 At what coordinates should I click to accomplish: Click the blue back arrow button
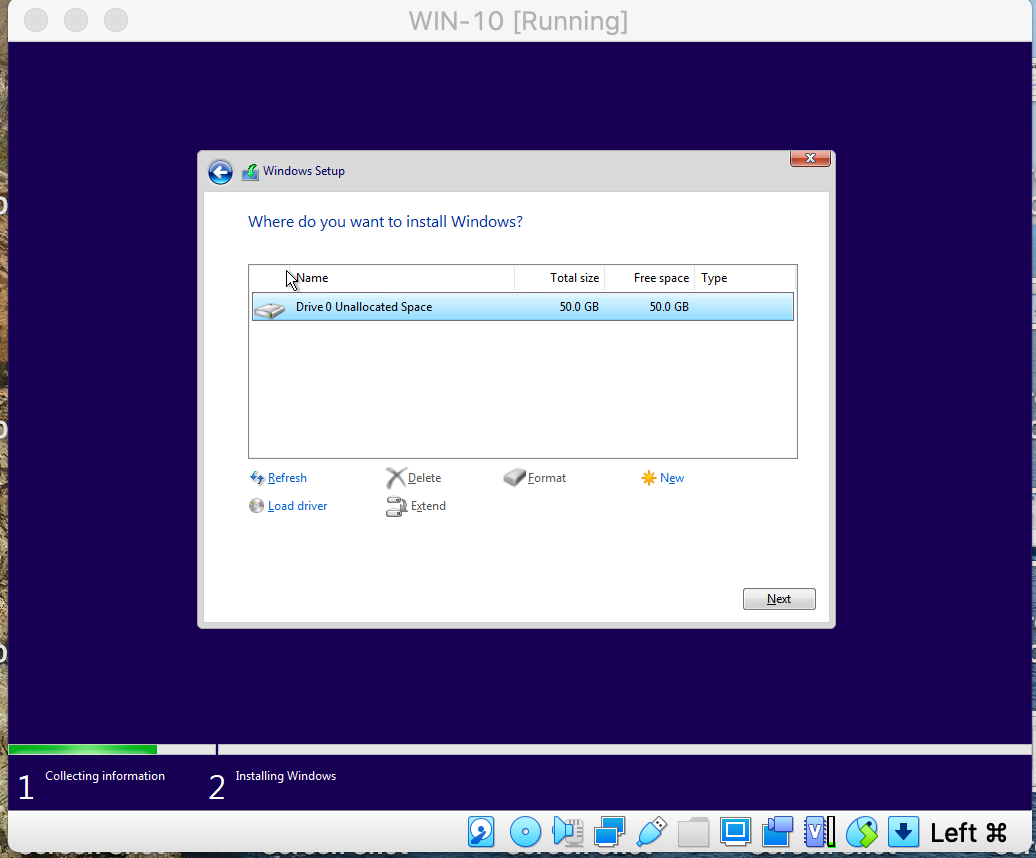[220, 172]
